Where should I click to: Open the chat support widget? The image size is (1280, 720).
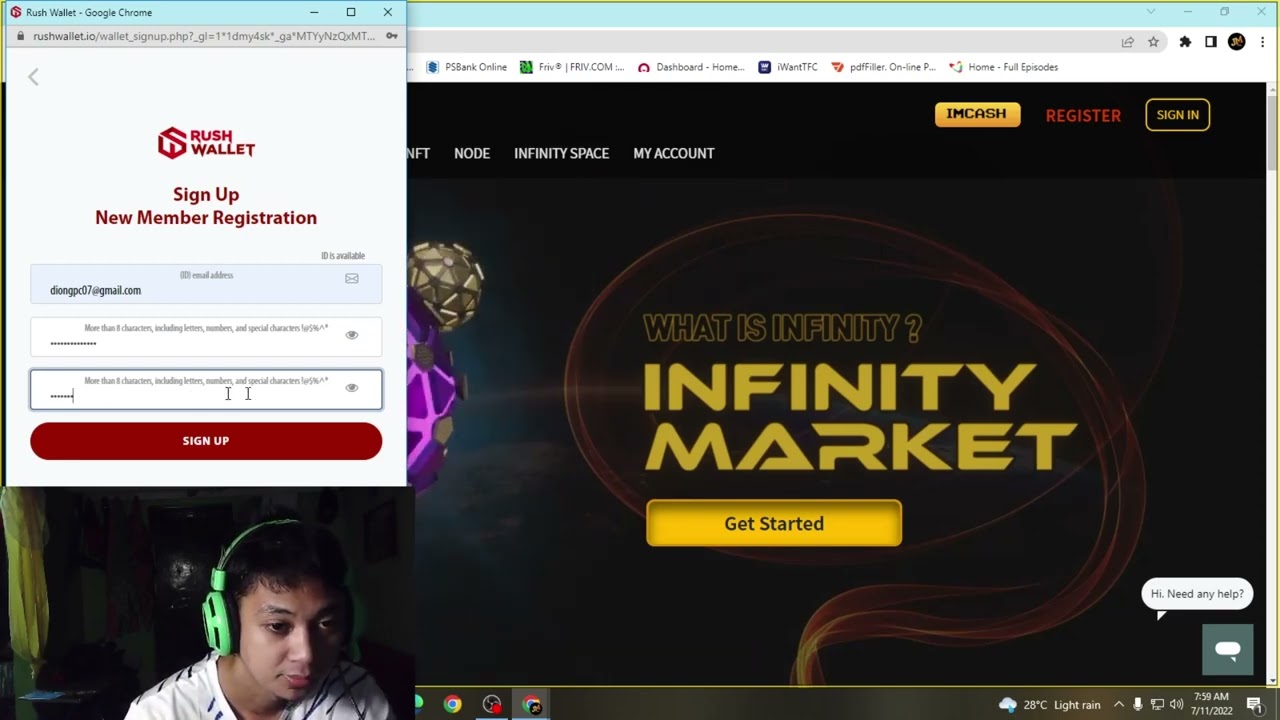(1228, 649)
